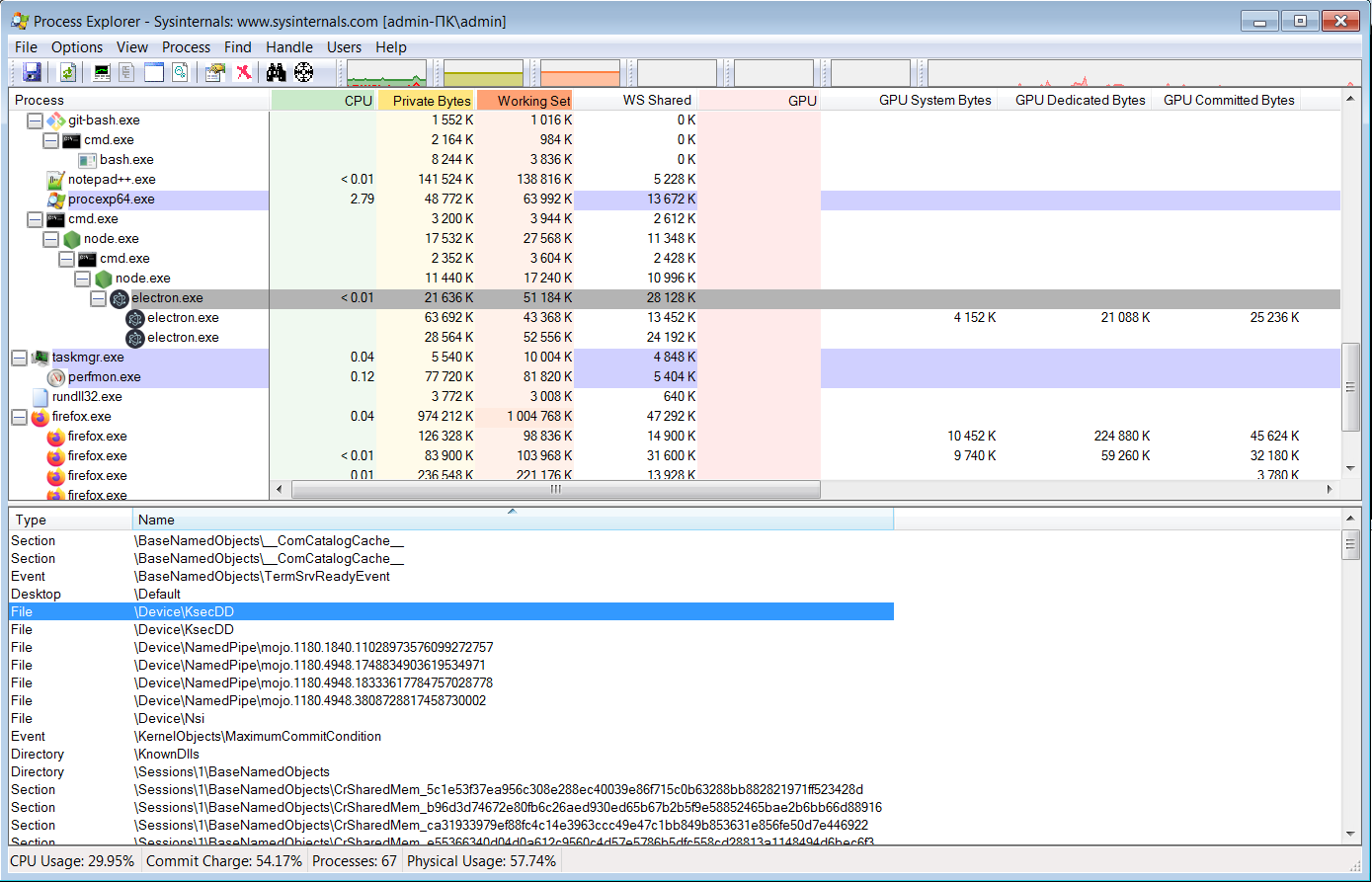Click the yellow commit history mini graph
1372x882 pixels.
pos(483,73)
